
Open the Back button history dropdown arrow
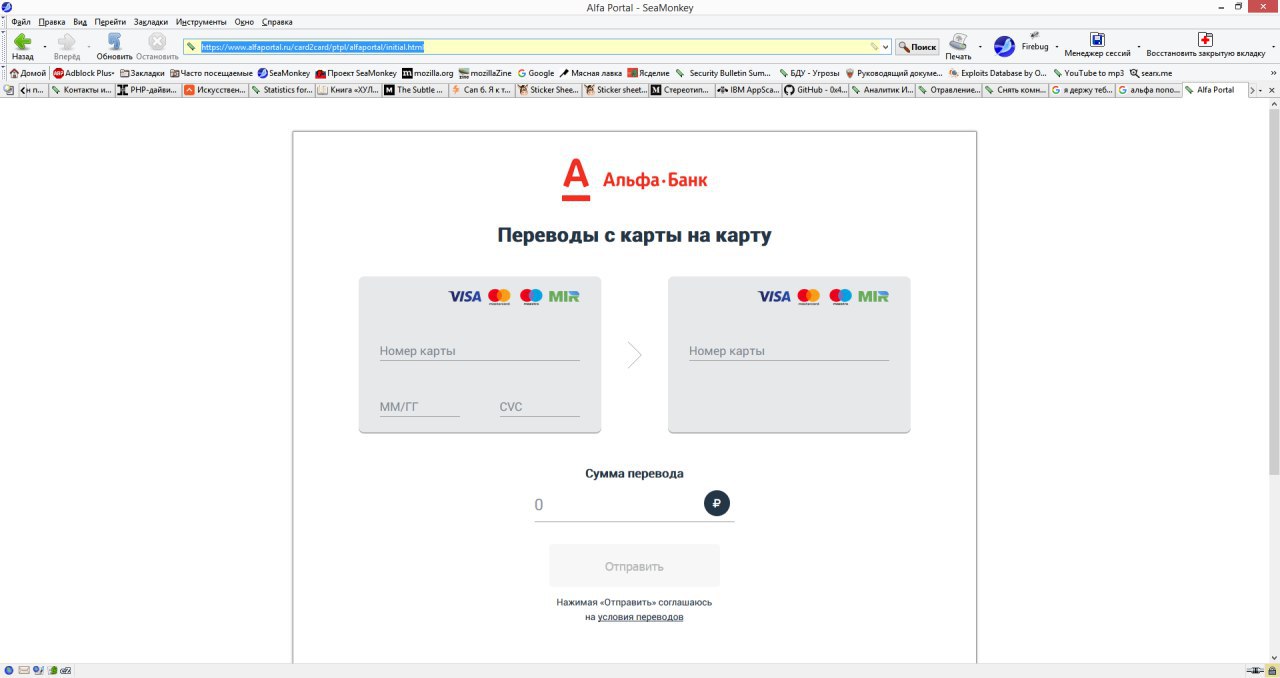click(x=45, y=46)
